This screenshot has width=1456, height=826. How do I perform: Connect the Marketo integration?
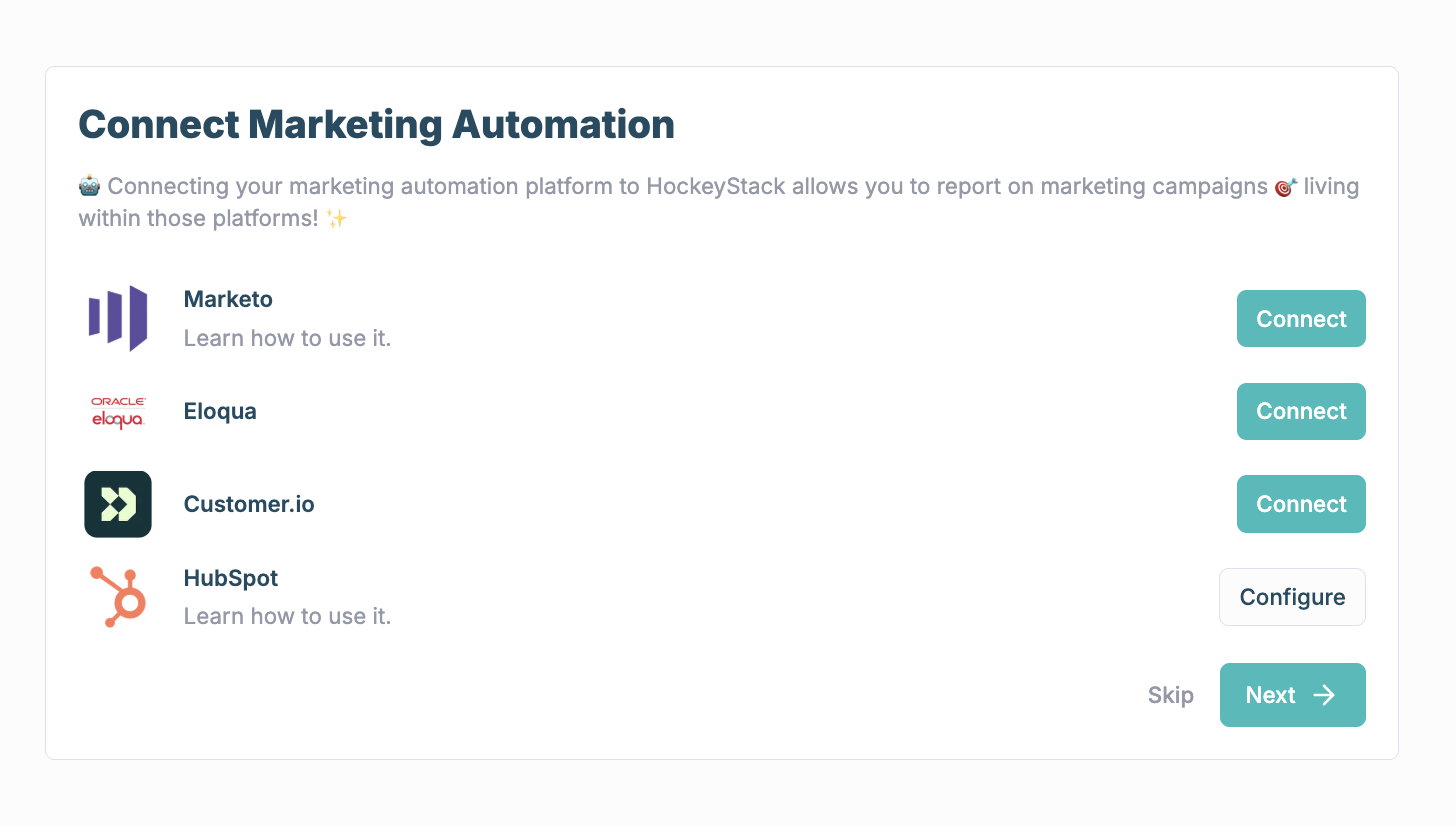coord(1301,319)
